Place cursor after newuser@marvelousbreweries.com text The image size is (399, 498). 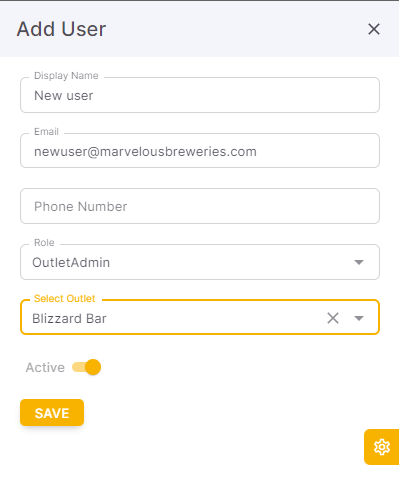(257, 152)
